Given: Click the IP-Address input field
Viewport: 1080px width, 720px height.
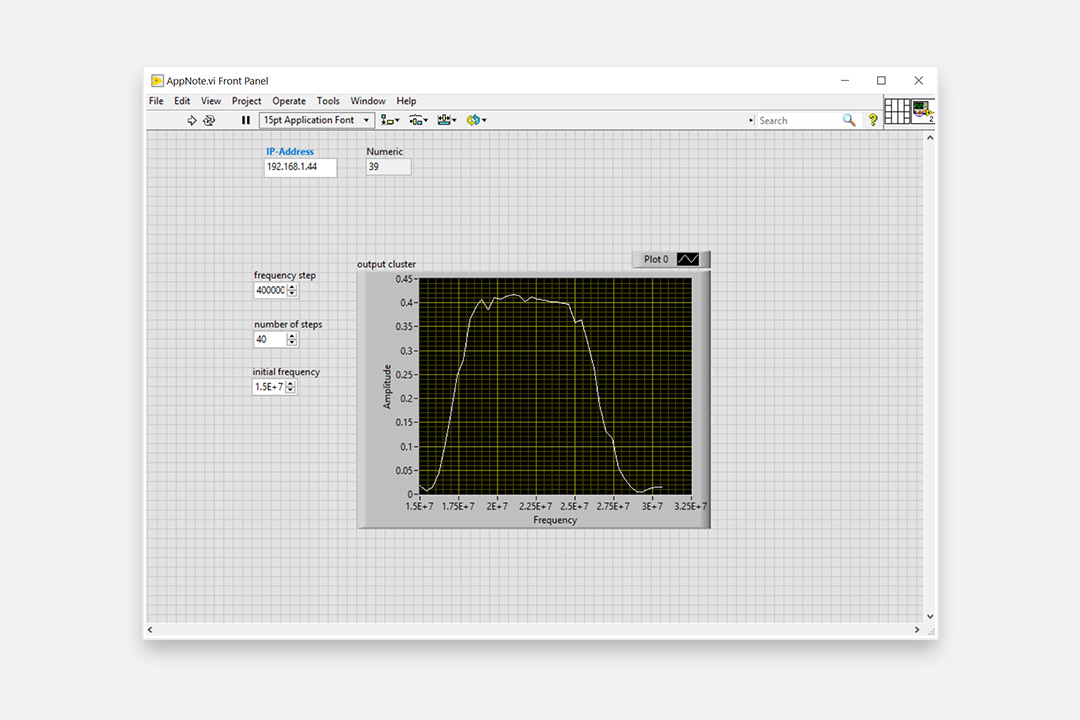Looking at the screenshot, I should click(x=299, y=167).
